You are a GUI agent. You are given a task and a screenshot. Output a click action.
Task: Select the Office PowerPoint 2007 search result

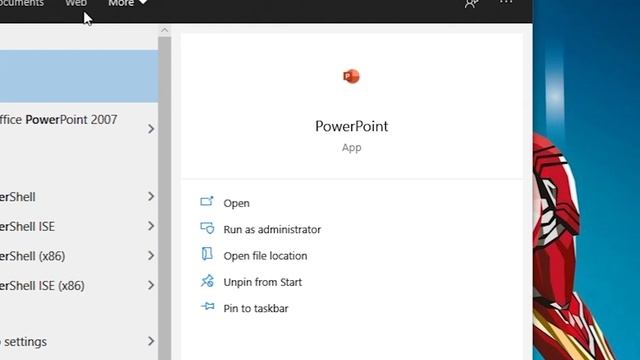pyautogui.click(x=79, y=129)
